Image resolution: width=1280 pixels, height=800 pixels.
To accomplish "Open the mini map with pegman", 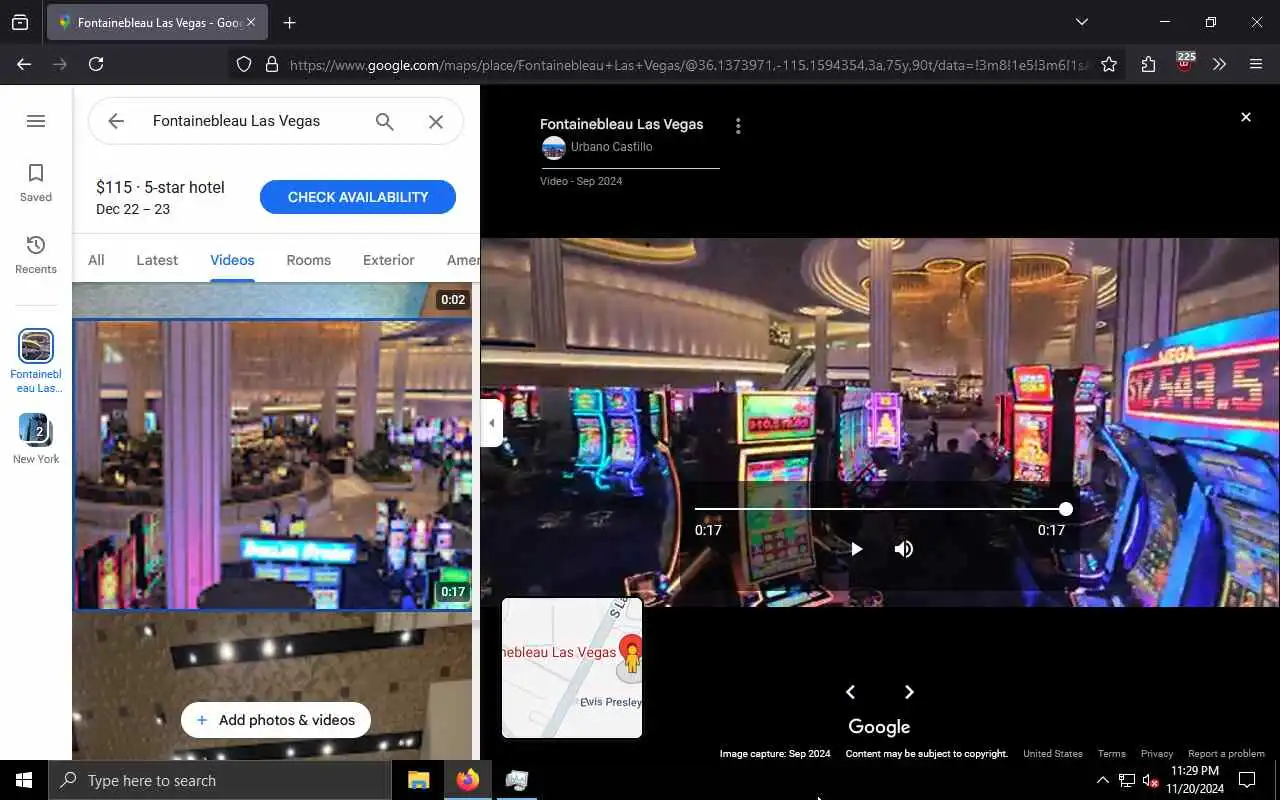I will tap(572, 668).
